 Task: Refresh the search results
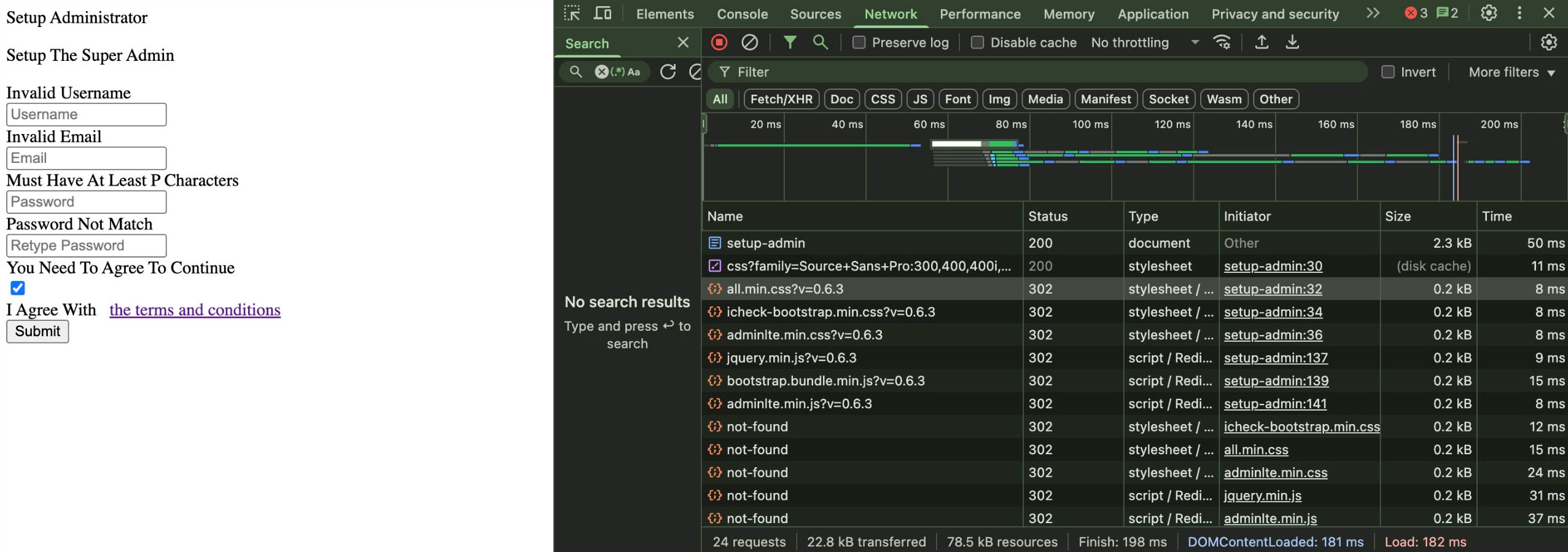click(x=668, y=72)
